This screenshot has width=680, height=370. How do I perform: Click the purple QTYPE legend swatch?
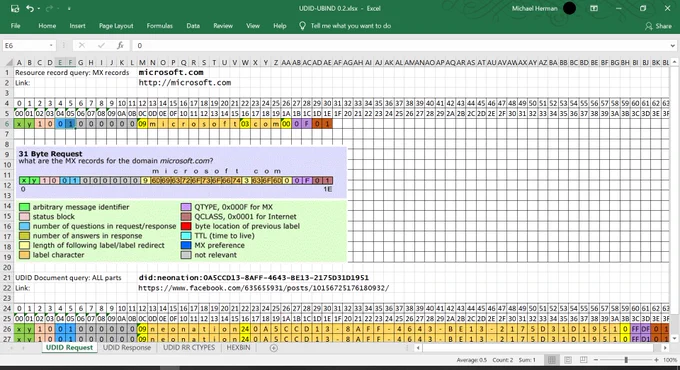pyautogui.click(x=186, y=207)
